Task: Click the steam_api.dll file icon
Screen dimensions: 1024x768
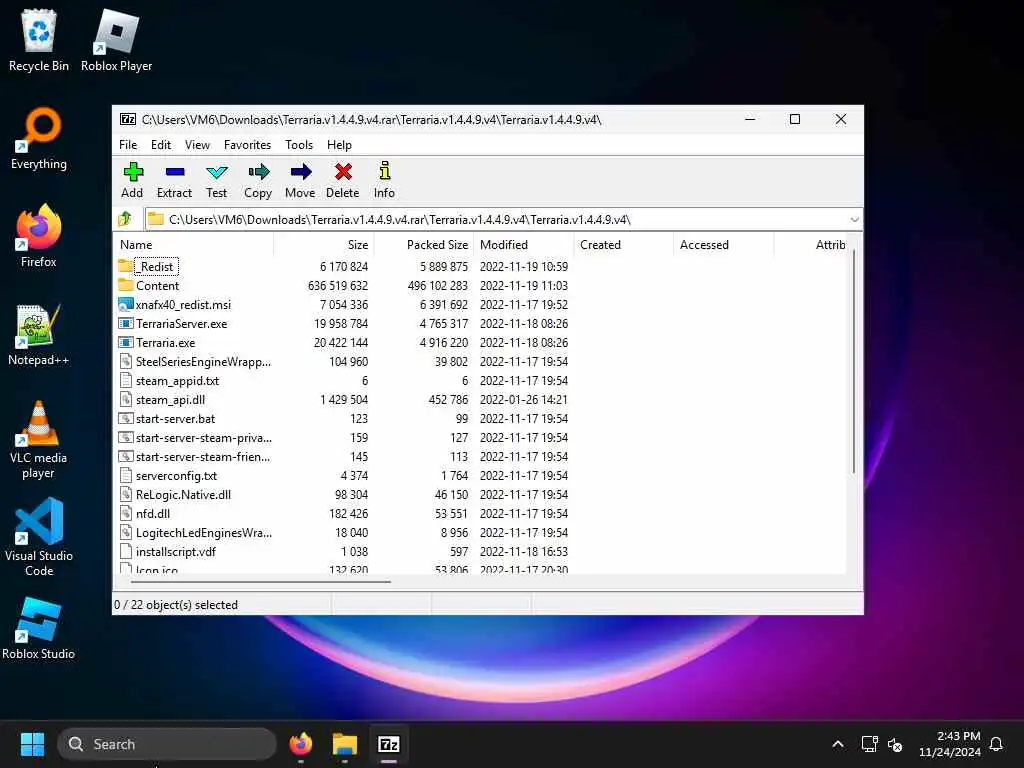Action: pos(125,400)
